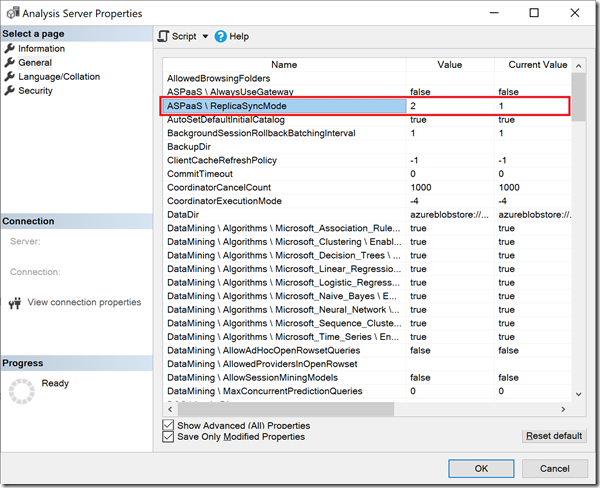Select DataMining \ MaxConcurrentPredictionQueries row
This screenshot has width=600, height=488.
[x=367, y=391]
